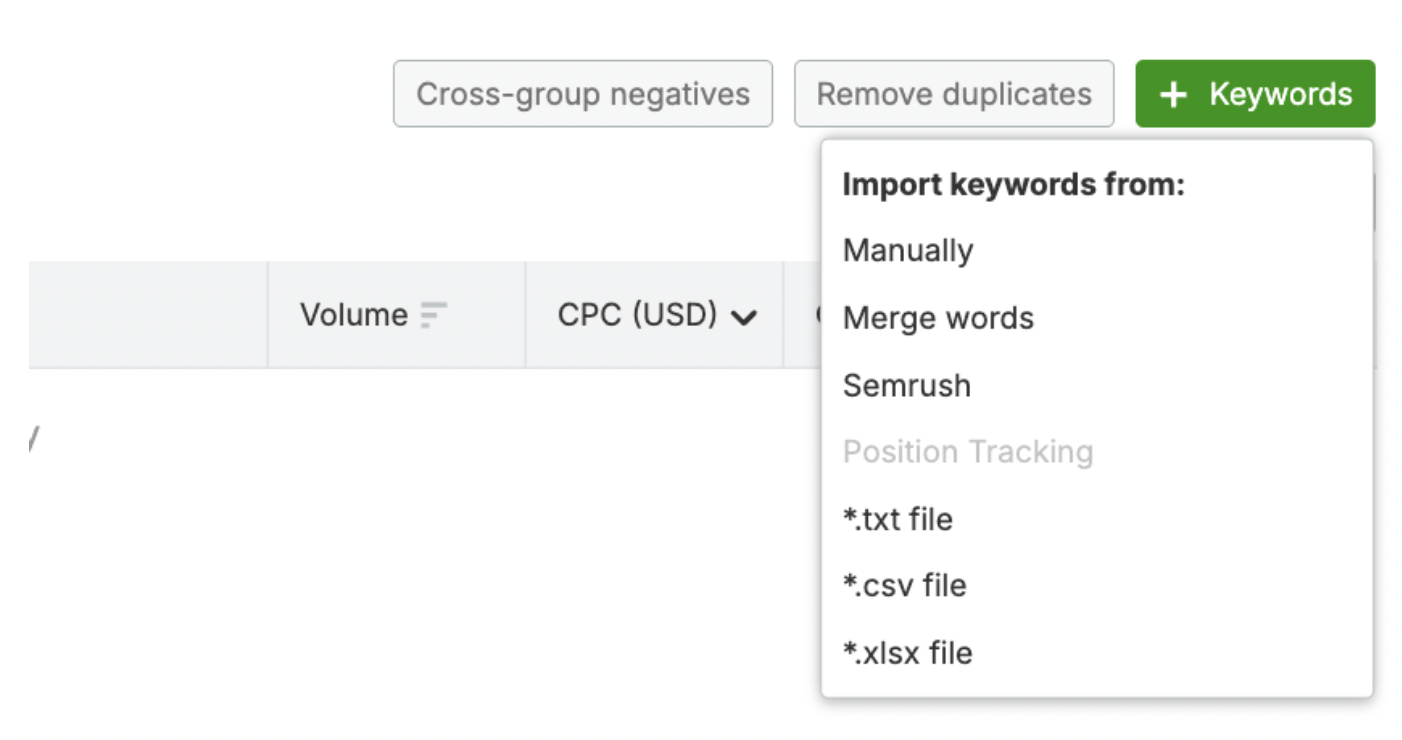Click the Import keywords from heading
The image size is (1402, 740).
click(1013, 185)
